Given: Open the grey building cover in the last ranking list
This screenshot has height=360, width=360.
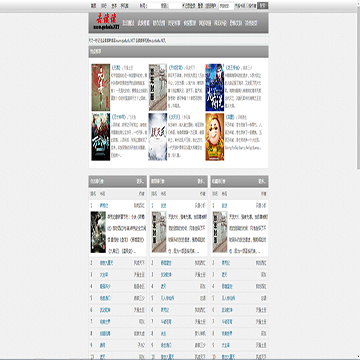Looking at the screenshot, I should 220,232.
